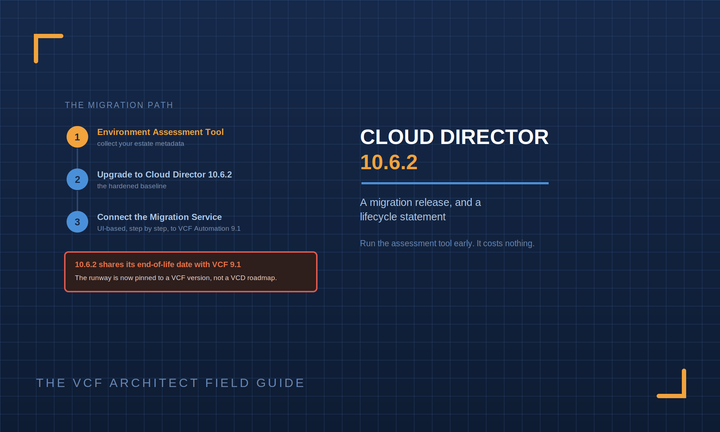
Task: Click 'A migration release, and a lifecycle statement'
Action: (x=421, y=209)
